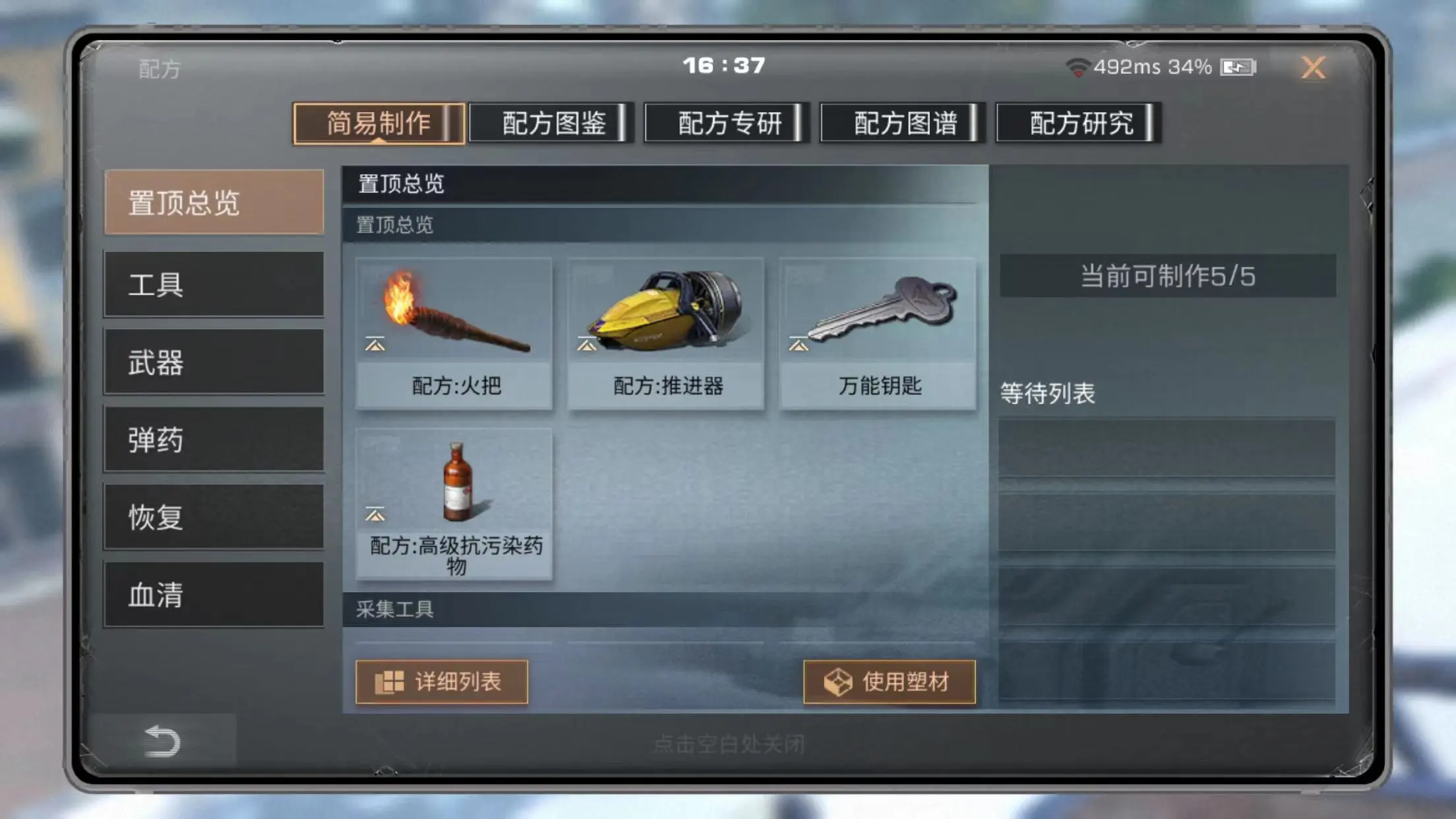Click the 详细列表 detailed list button
The height and width of the screenshot is (819, 1456).
[x=441, y=682]
